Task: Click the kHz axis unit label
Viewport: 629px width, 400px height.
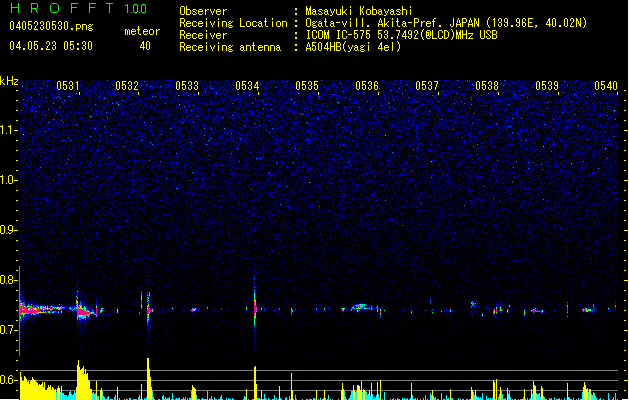Action: point(9,81)
